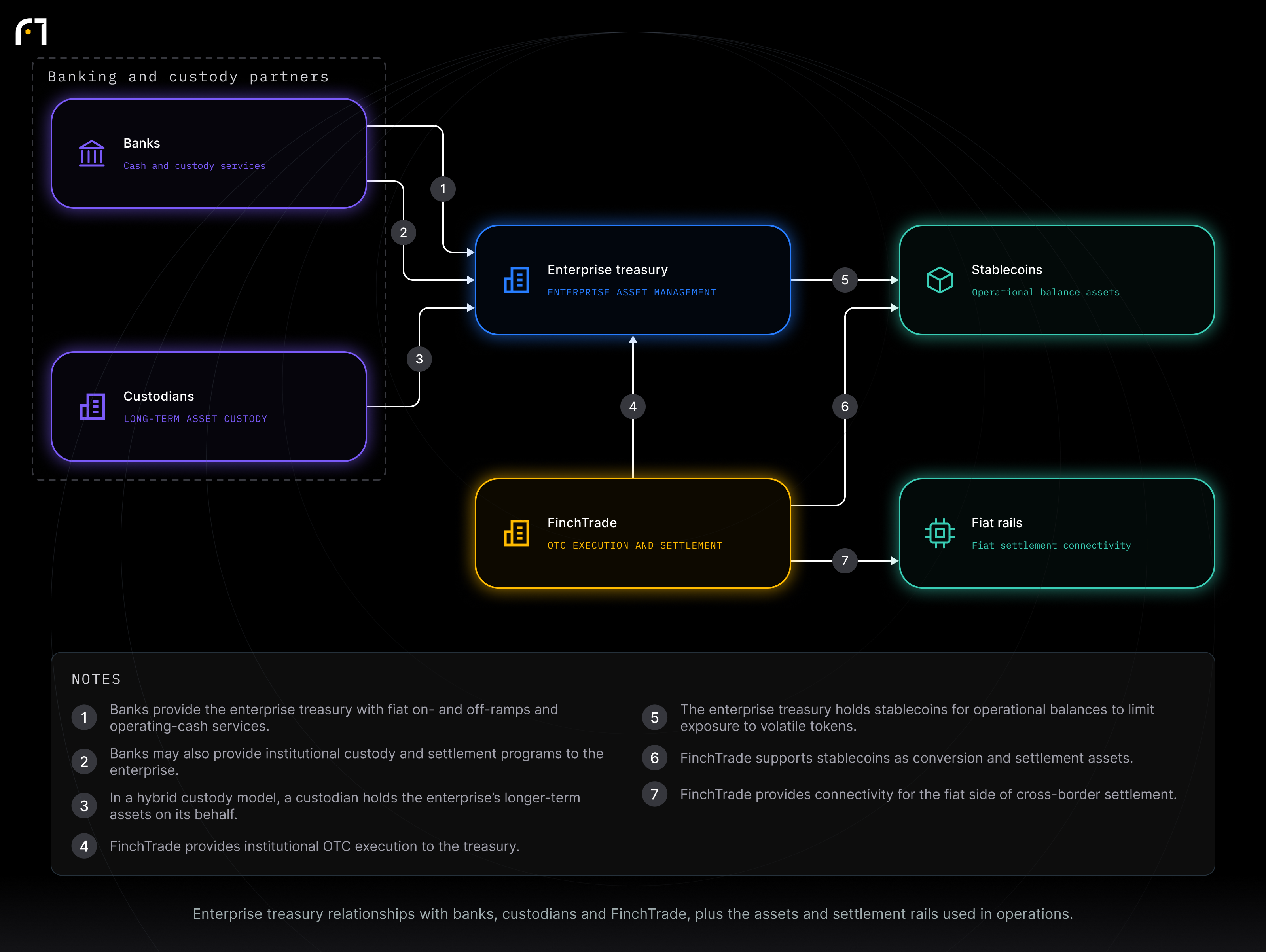Click note about banks providing fiat on- and off-ramps

click(x=334, y=717)
